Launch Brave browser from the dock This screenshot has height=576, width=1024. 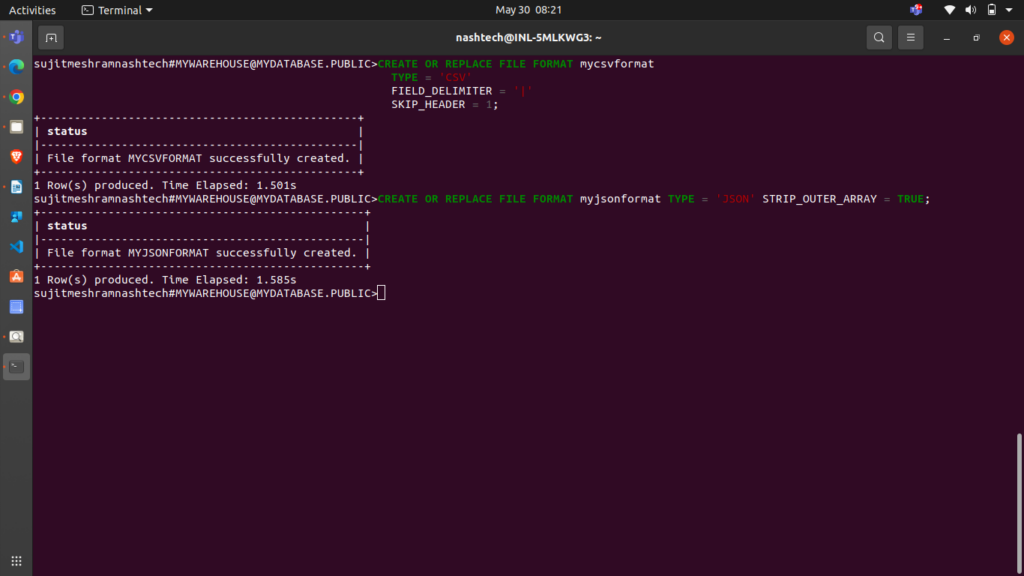click(x=16, y=157)
